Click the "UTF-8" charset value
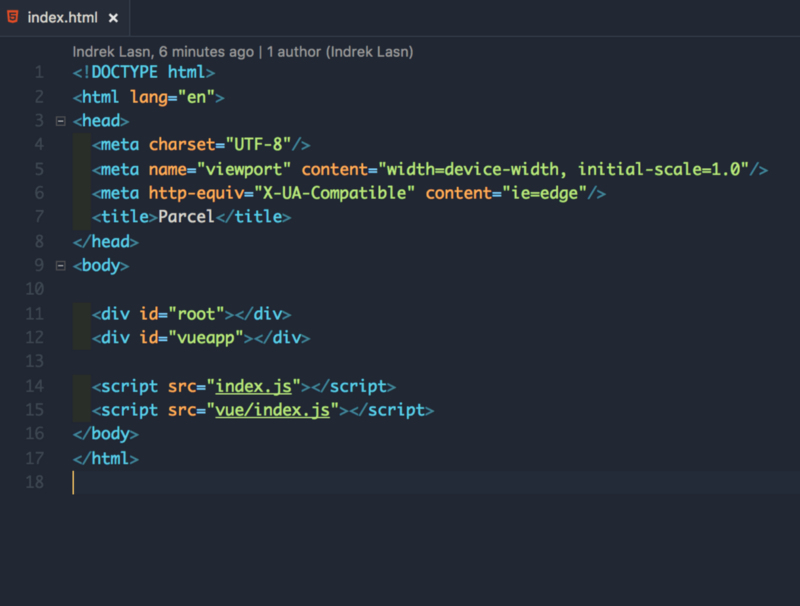Image resolution: width=800 pixels, height=606 pixels. click(258, 145)
